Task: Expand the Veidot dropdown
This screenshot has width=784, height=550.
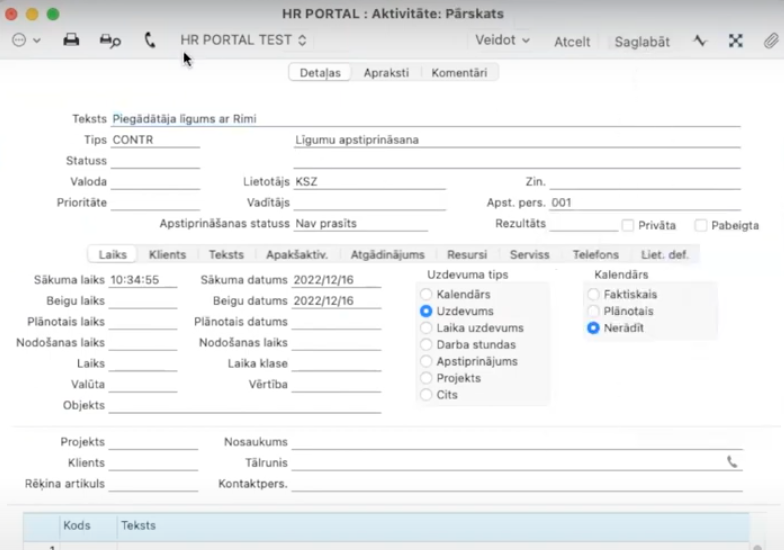Action: [x=502, y=41]
